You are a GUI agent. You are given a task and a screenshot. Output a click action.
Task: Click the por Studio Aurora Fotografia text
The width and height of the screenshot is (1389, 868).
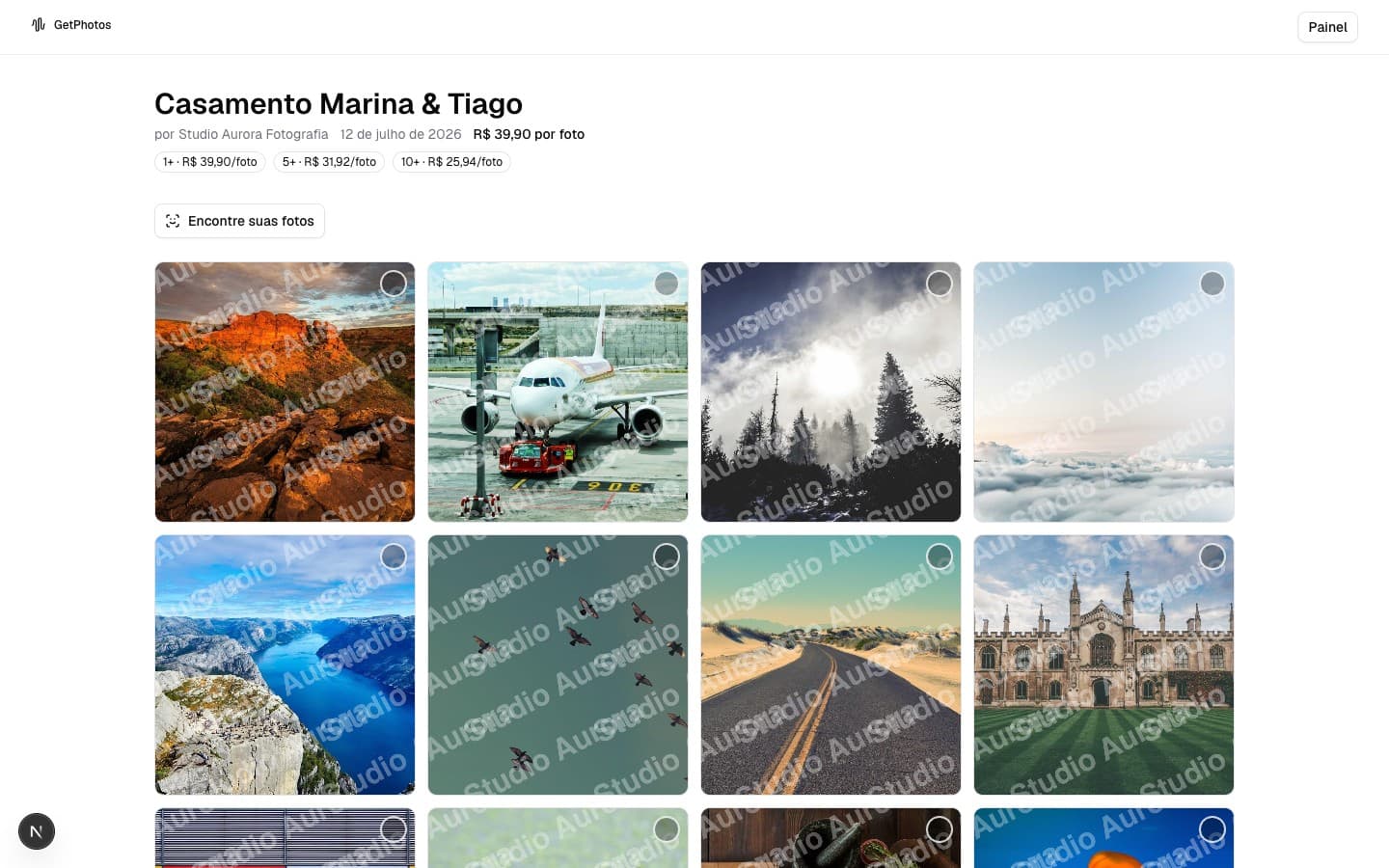pyautogui.click(x=241, y=134)
